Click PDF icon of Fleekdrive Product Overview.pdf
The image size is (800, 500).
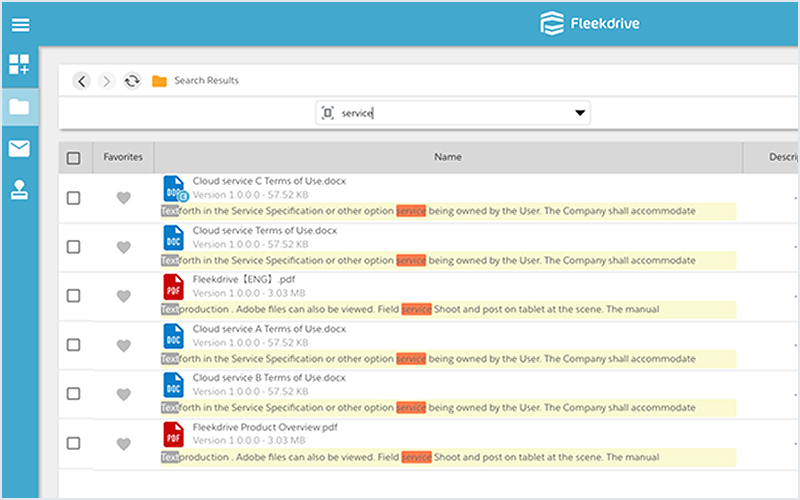click(173, 434)
